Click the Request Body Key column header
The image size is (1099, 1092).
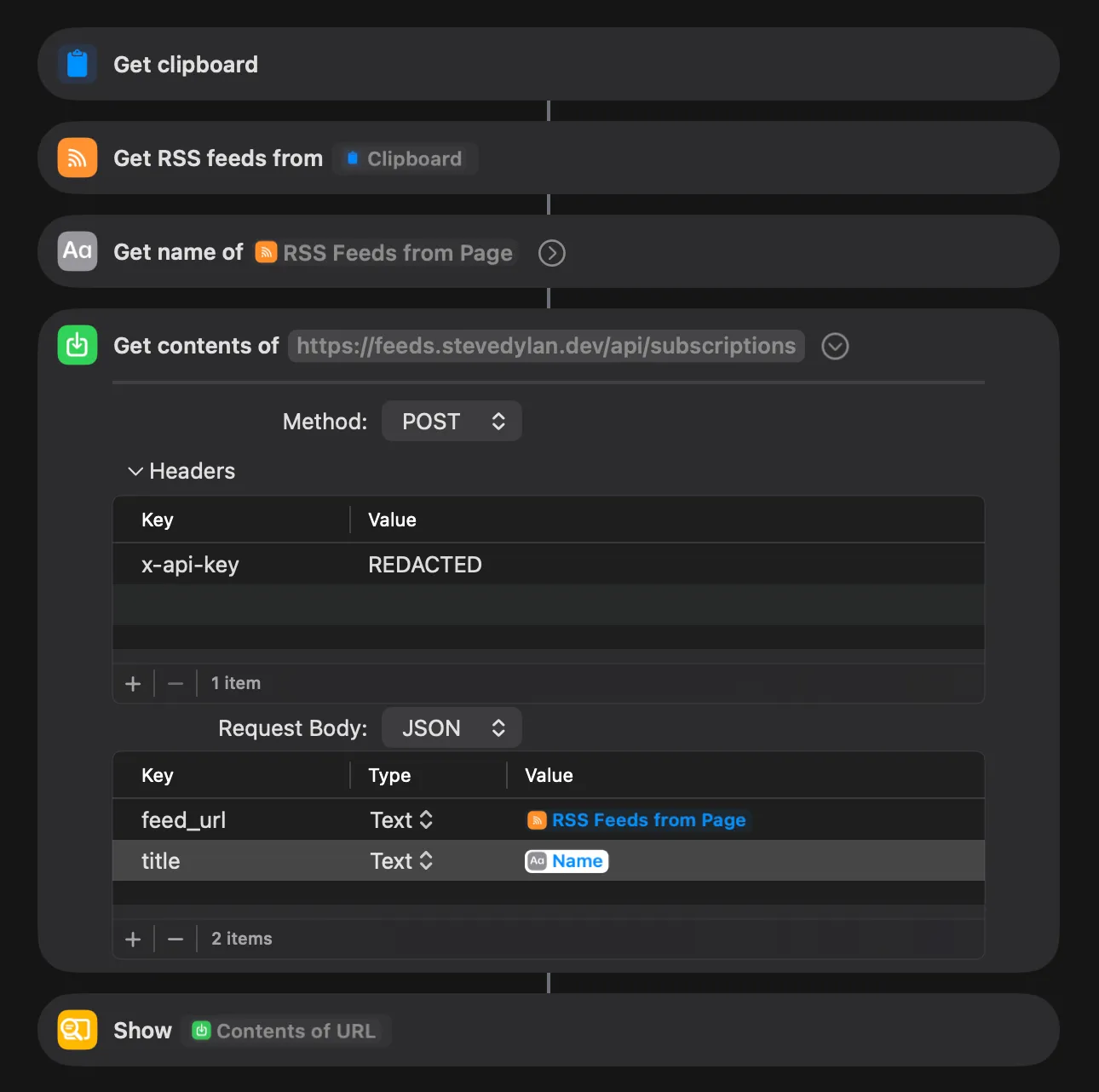158,775
